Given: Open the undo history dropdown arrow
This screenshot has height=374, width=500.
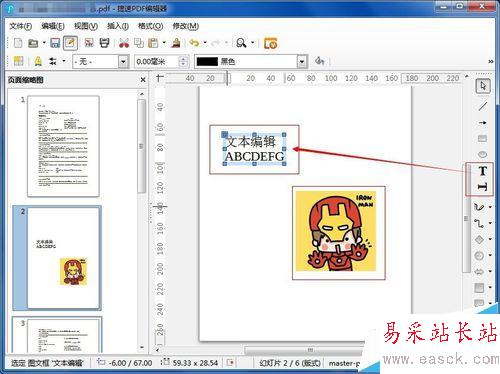Looking at the screenshot, I should tap(205, 43).
